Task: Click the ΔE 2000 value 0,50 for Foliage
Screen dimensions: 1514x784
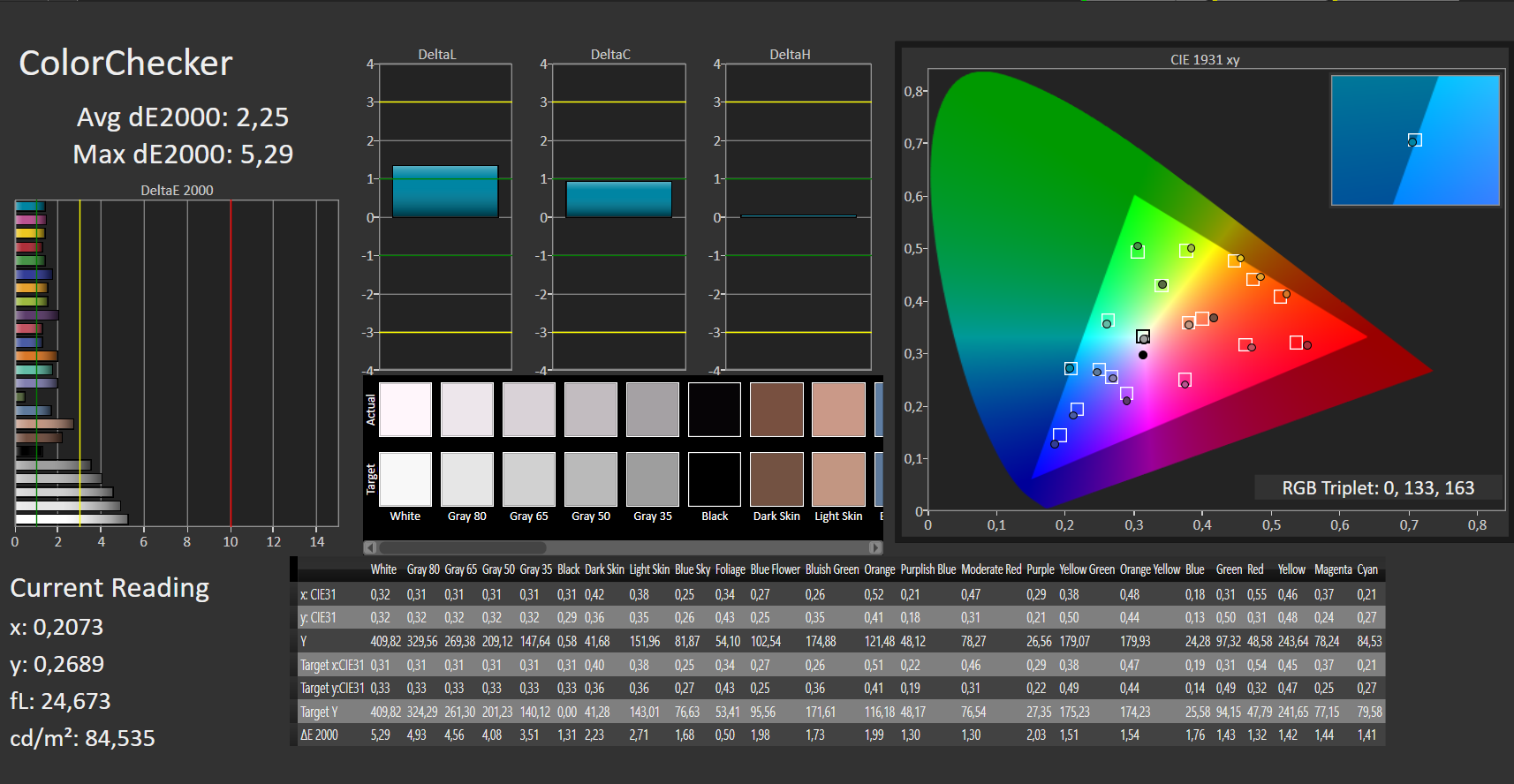Action: pyautogui.click(x=725, y=735)
